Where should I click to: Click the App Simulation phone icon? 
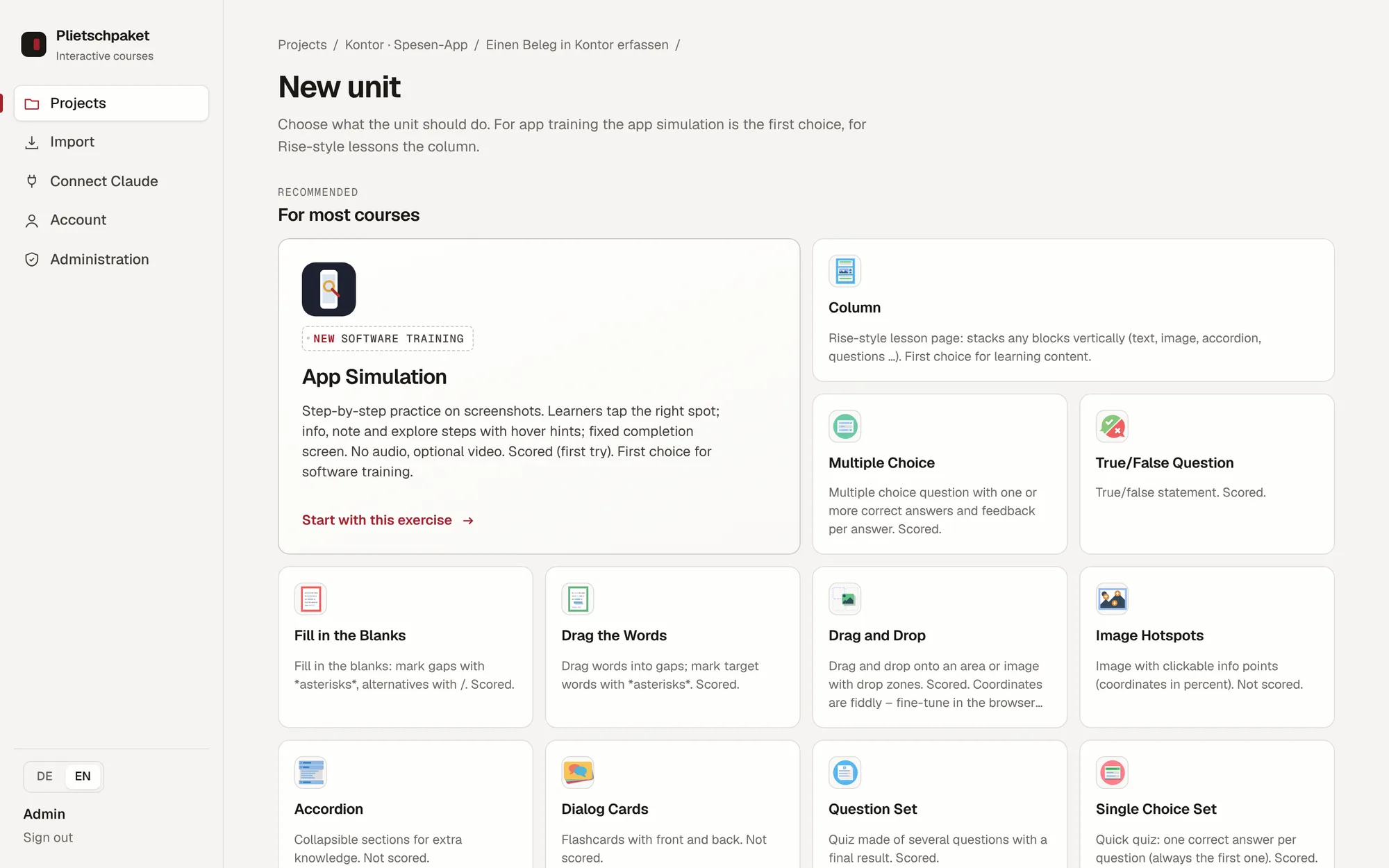pos(328,289)
